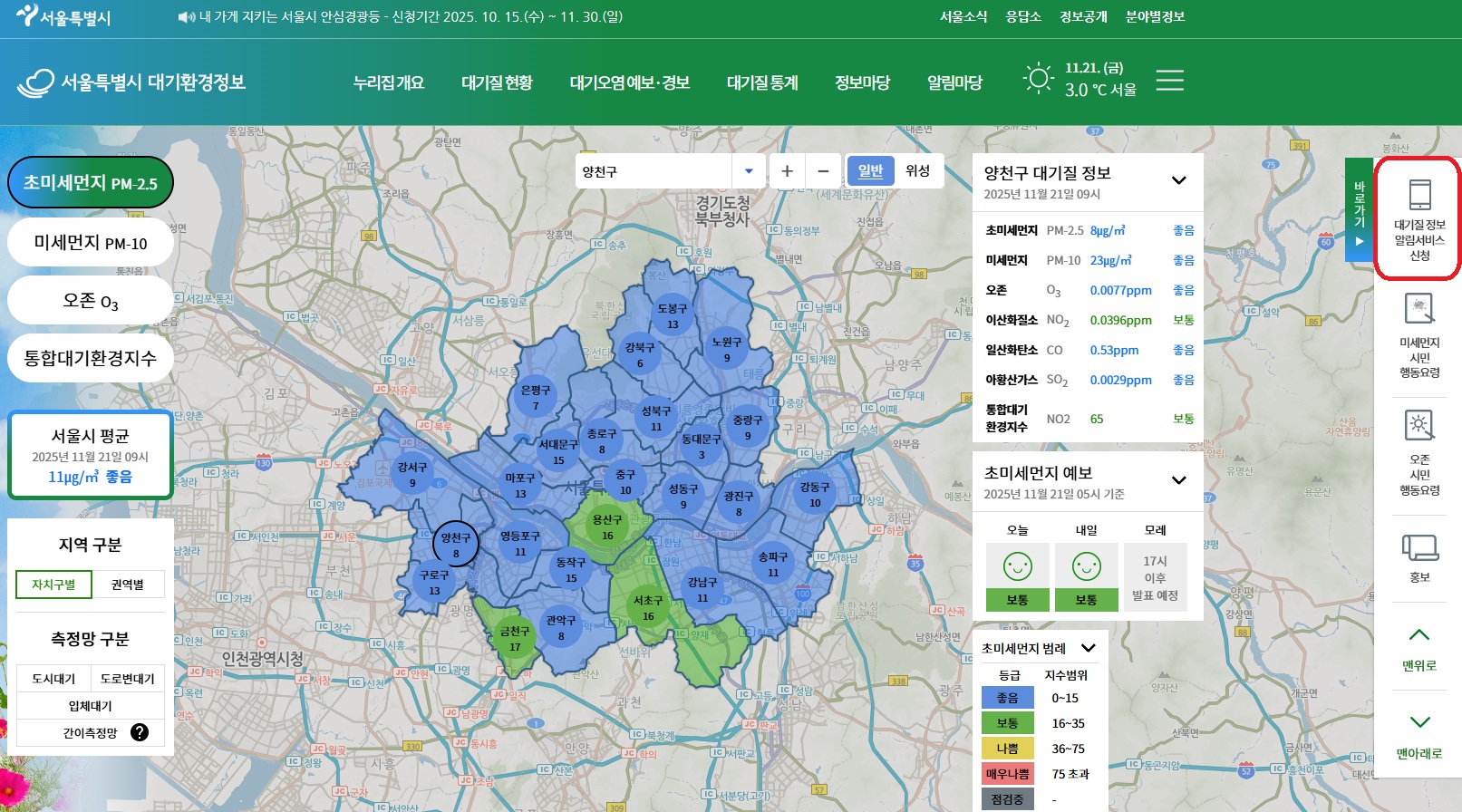Click the blue 좋음 legend color swatch
The width and height of the screenshot is (1462, 812).
[1007, 698]
